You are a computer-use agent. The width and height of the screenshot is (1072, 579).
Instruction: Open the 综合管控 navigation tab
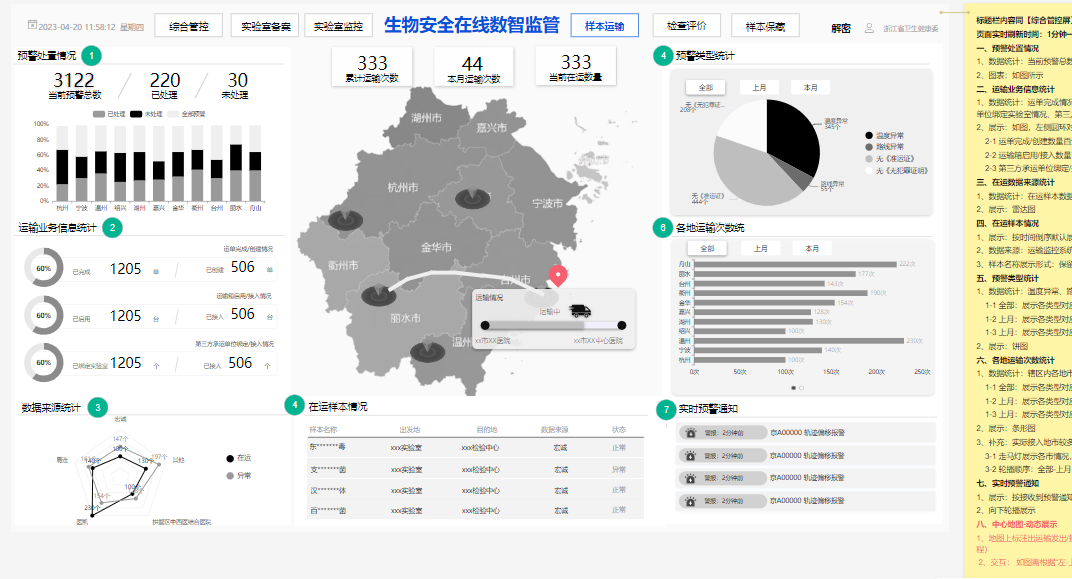188,26
